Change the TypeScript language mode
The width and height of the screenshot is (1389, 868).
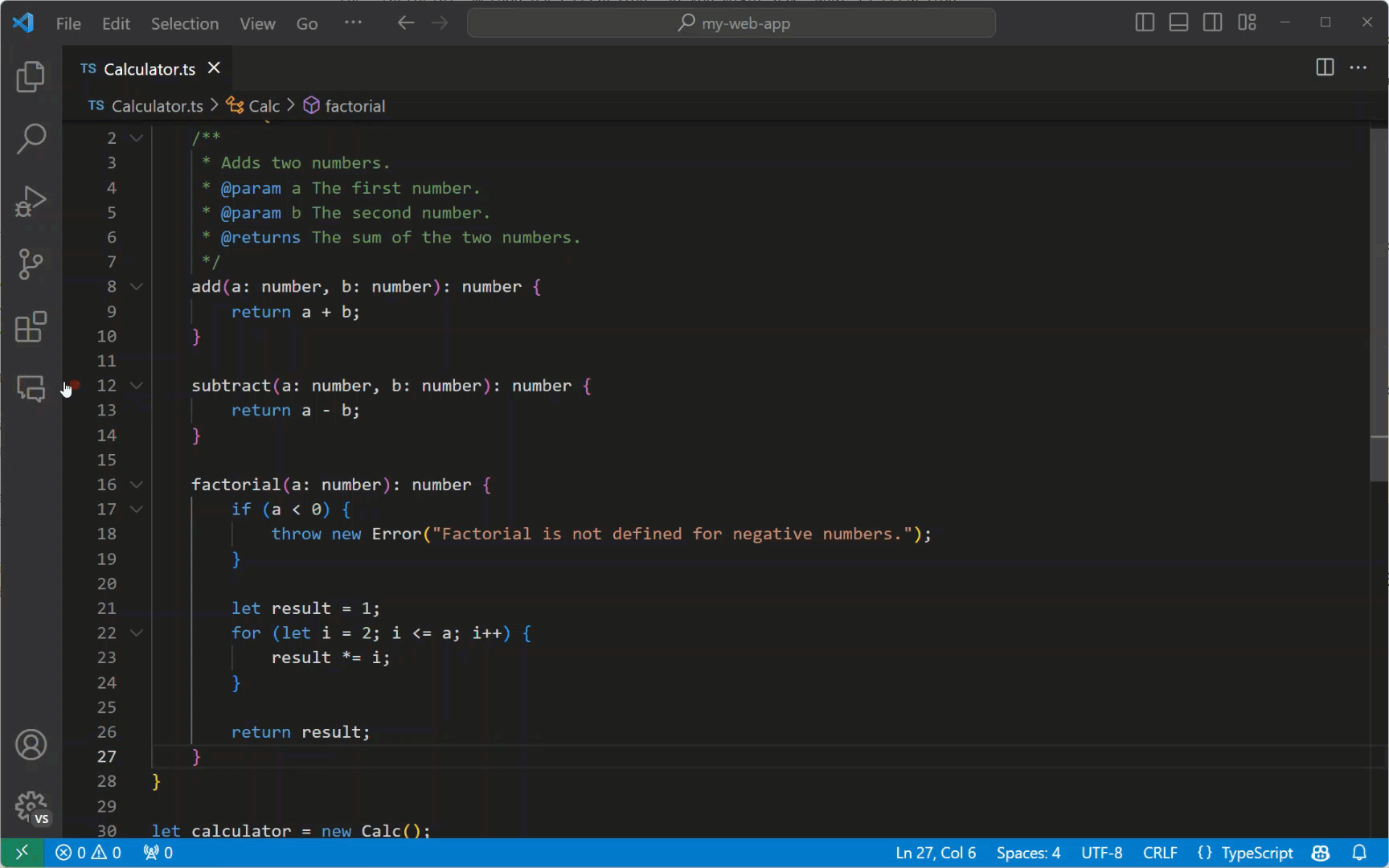[x=1256, y=853]
